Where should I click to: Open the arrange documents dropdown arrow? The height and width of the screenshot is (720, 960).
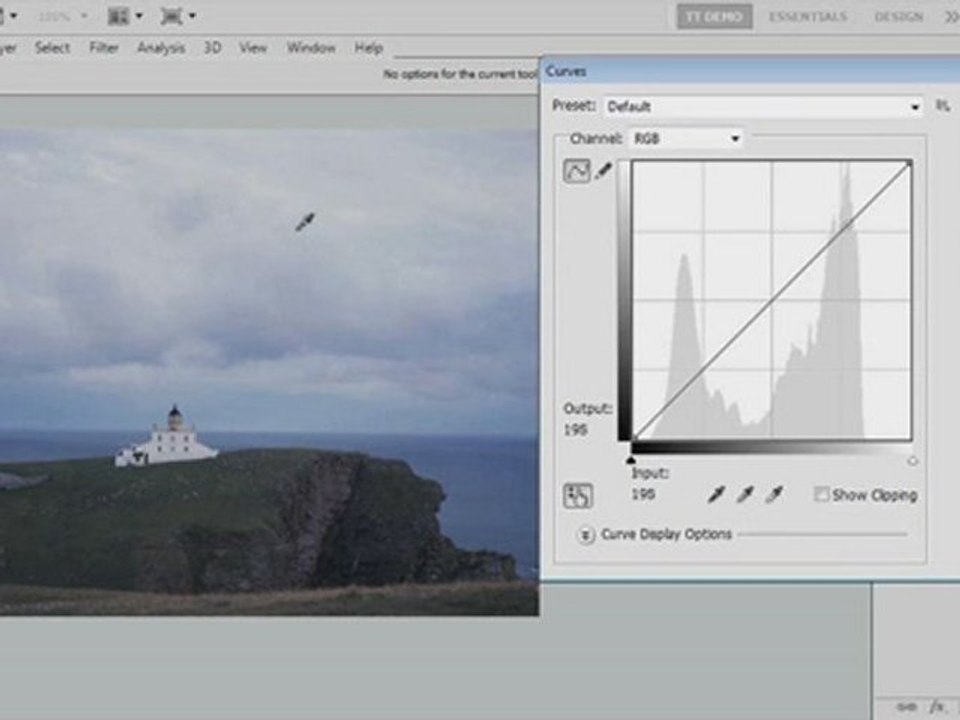(x=139, y=16)
